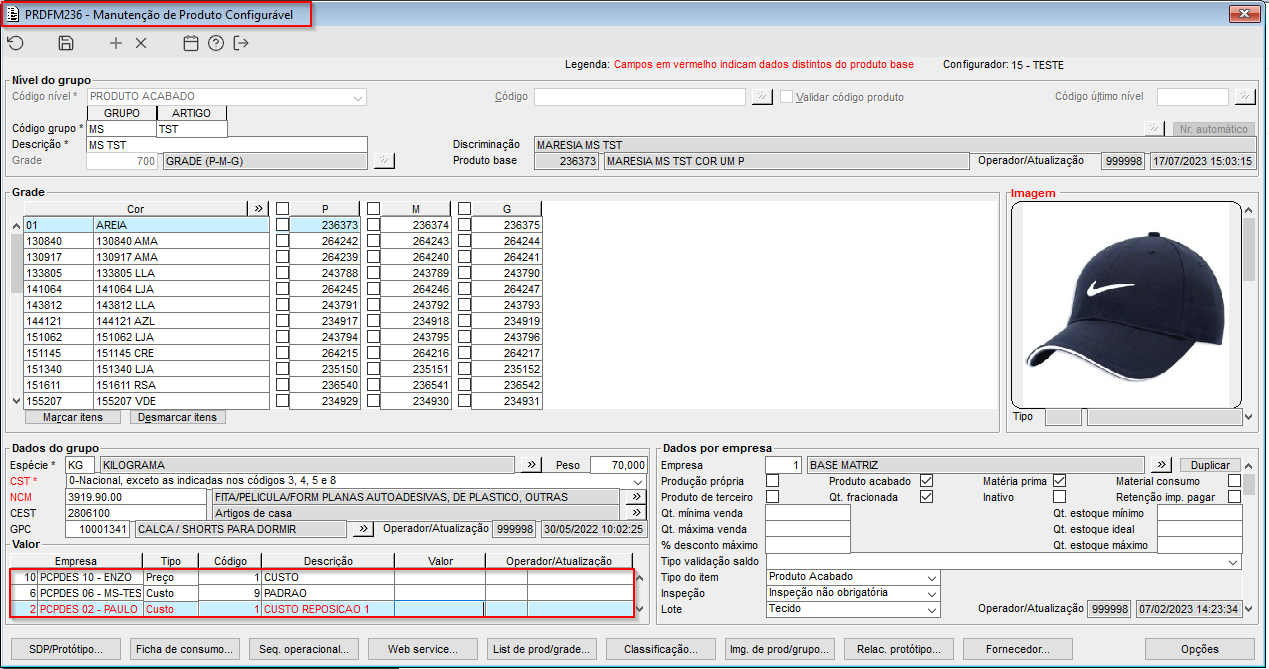
Task: Click » button beside NCM description
Action: pos(635,497)
